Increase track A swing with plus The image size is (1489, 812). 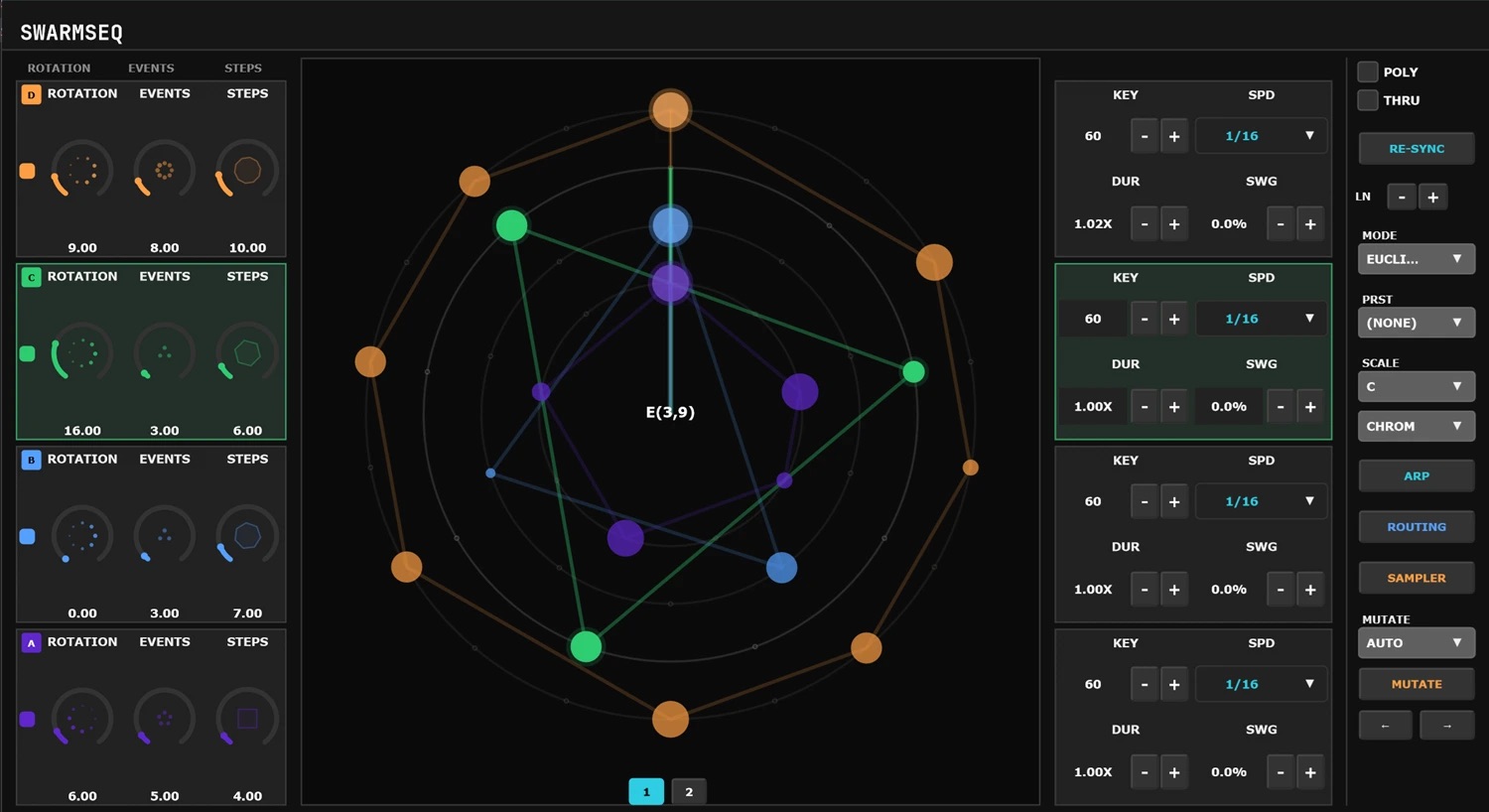click(1310, 772)
